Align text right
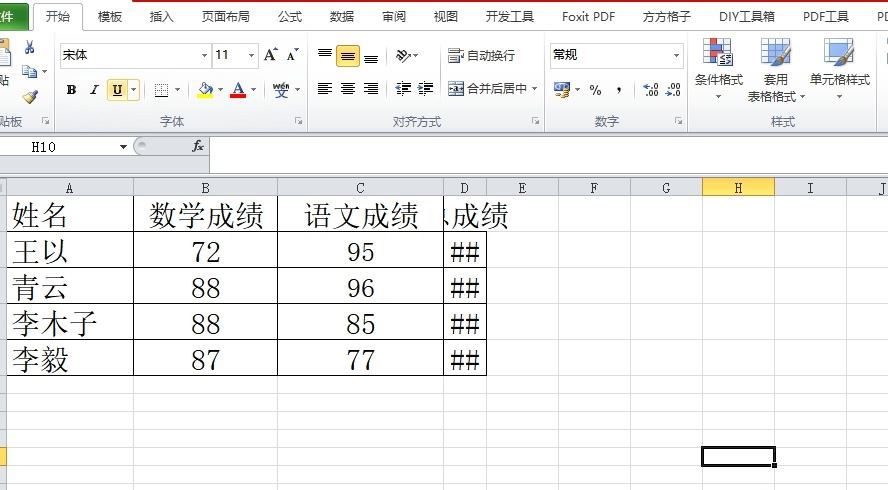This screenshot has height=490, width=888. tap(371, 88)
